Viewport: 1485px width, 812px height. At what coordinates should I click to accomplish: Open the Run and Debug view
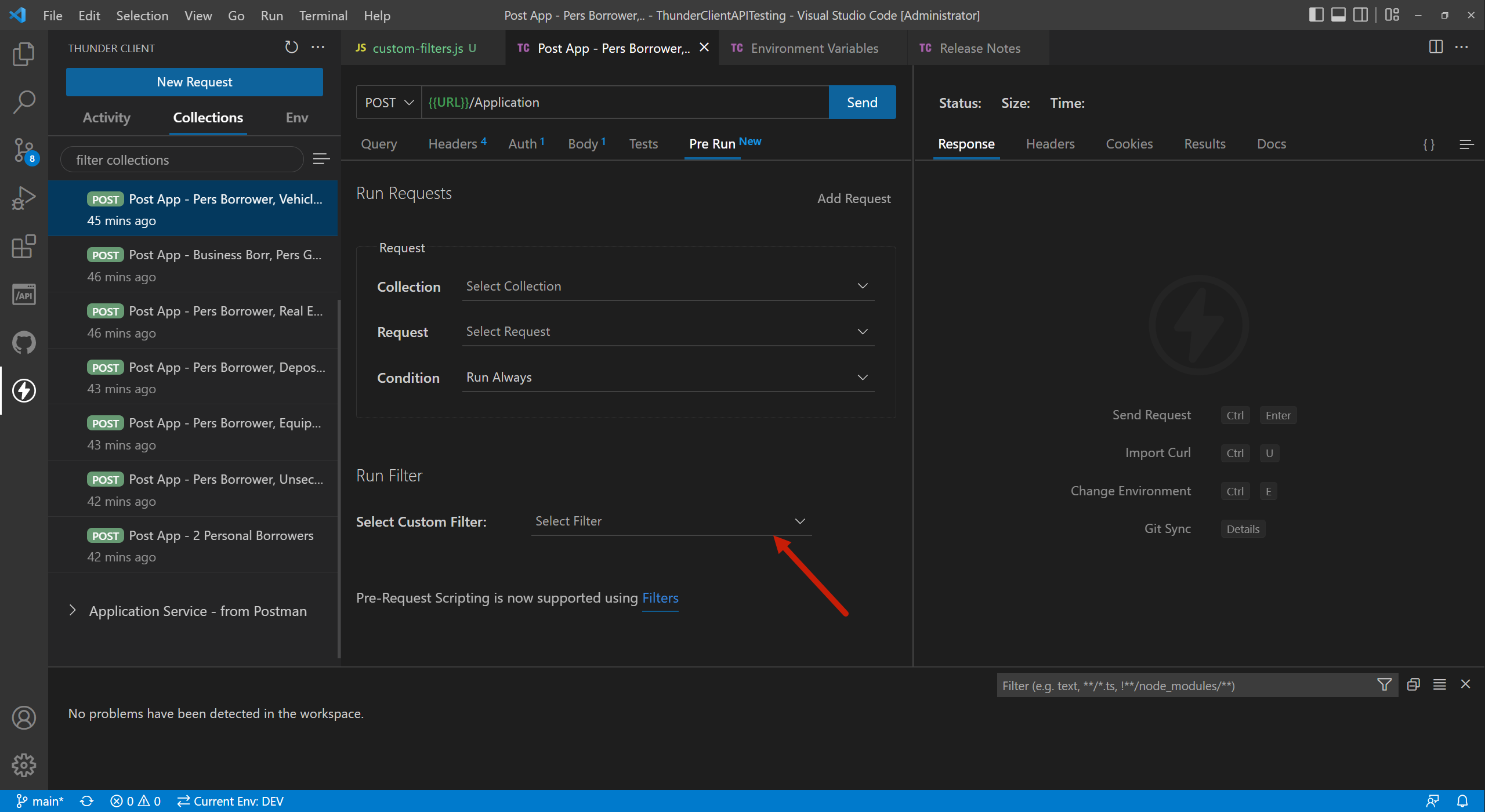(x=24, y=197)
